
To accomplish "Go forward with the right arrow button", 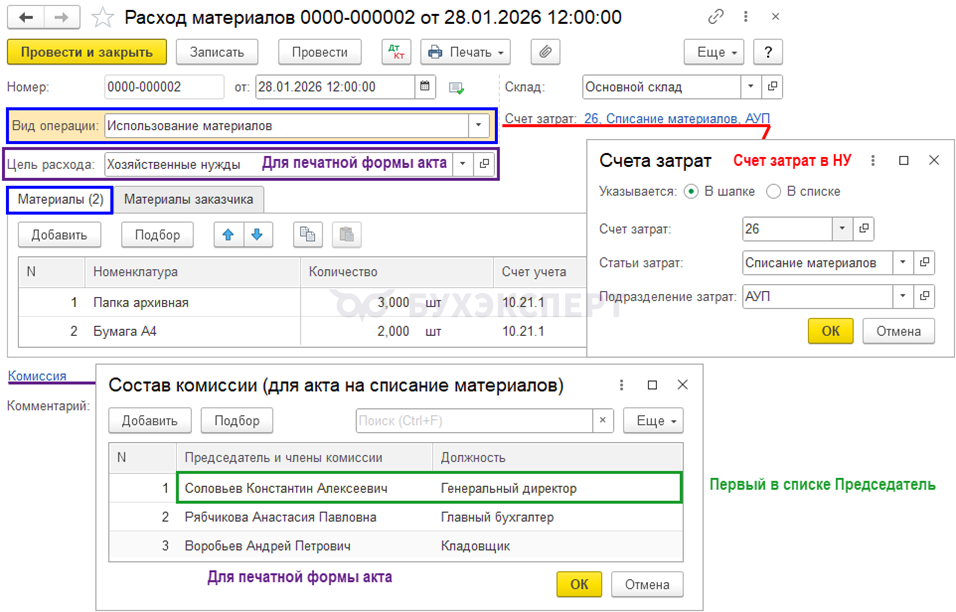I will click(x=62, y=18).
